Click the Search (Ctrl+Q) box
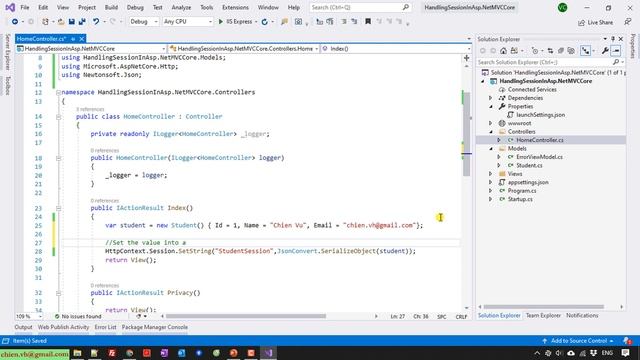640x360 pixels. pyautogui.click(x=360, y=7)
